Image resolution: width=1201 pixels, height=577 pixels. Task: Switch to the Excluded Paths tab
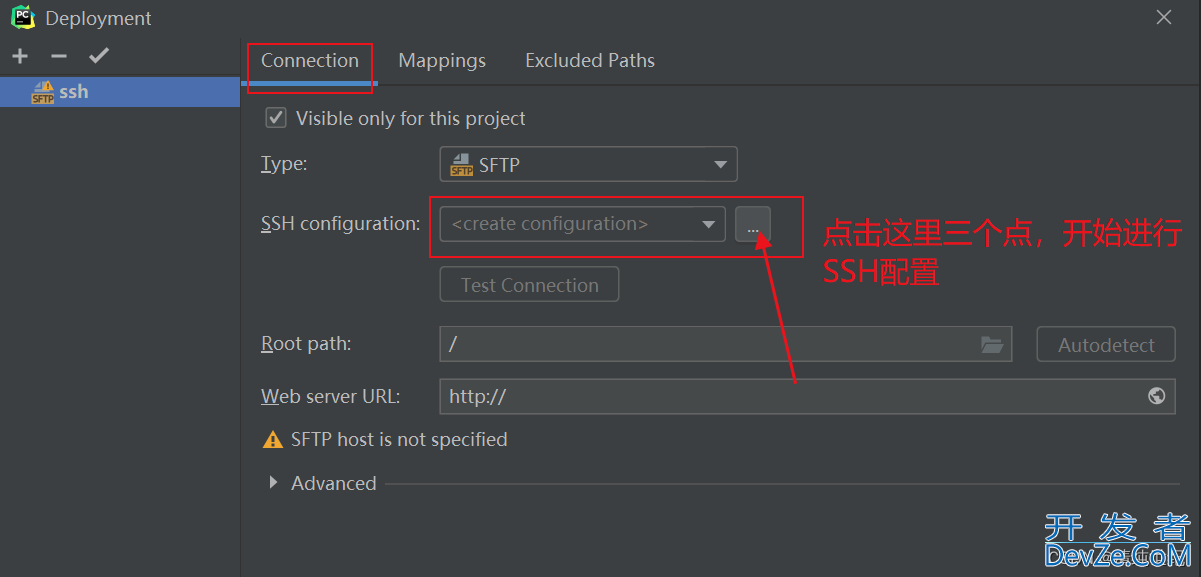pos(590,61)
